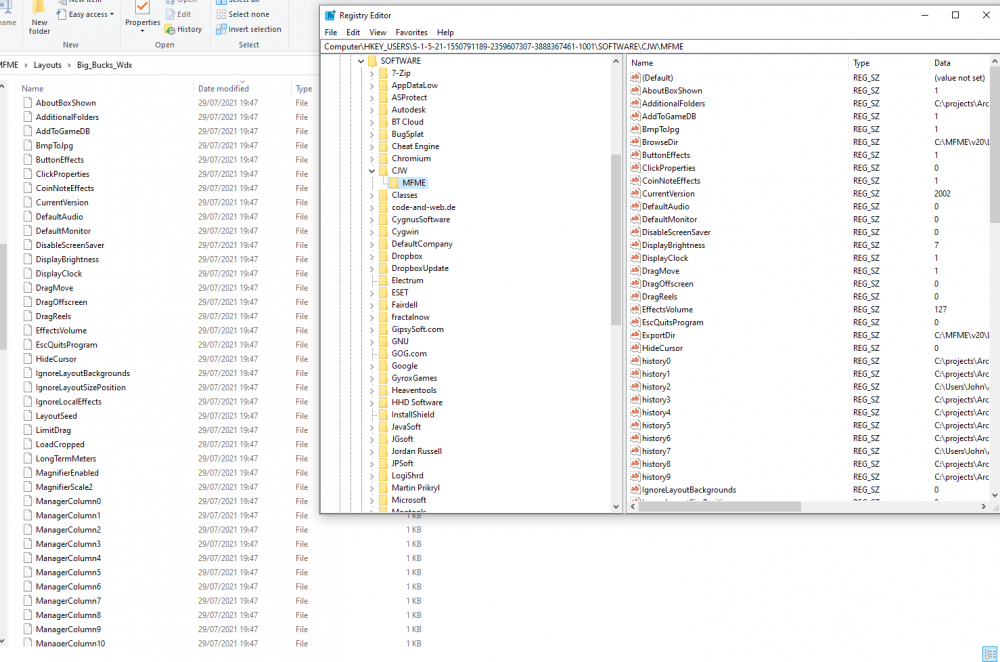Select the DragOffscreen registry value
1000x662 pixels.
pyautogui.click(x=667, y=284)
